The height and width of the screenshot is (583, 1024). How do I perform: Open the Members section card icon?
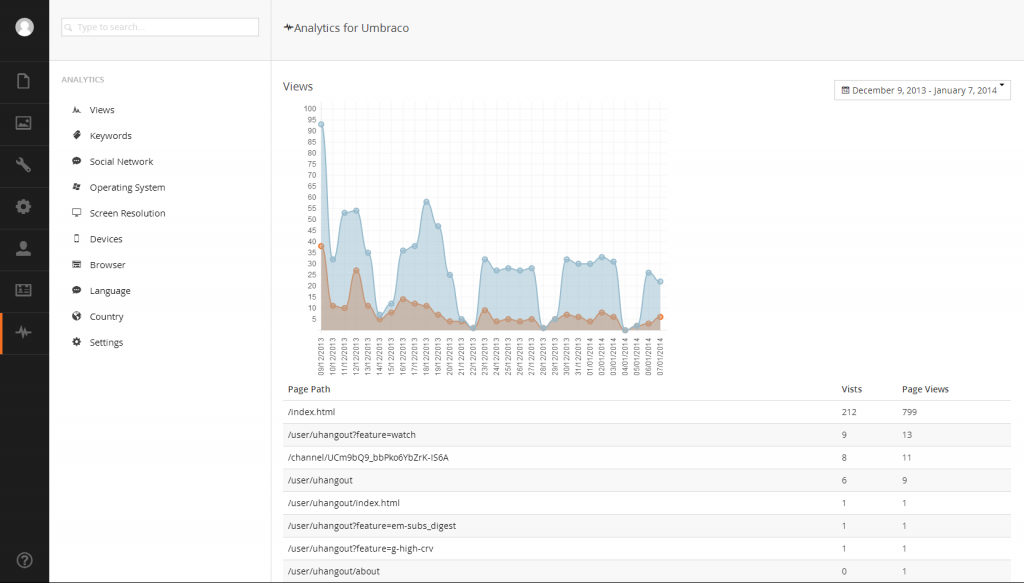[24, 290]
